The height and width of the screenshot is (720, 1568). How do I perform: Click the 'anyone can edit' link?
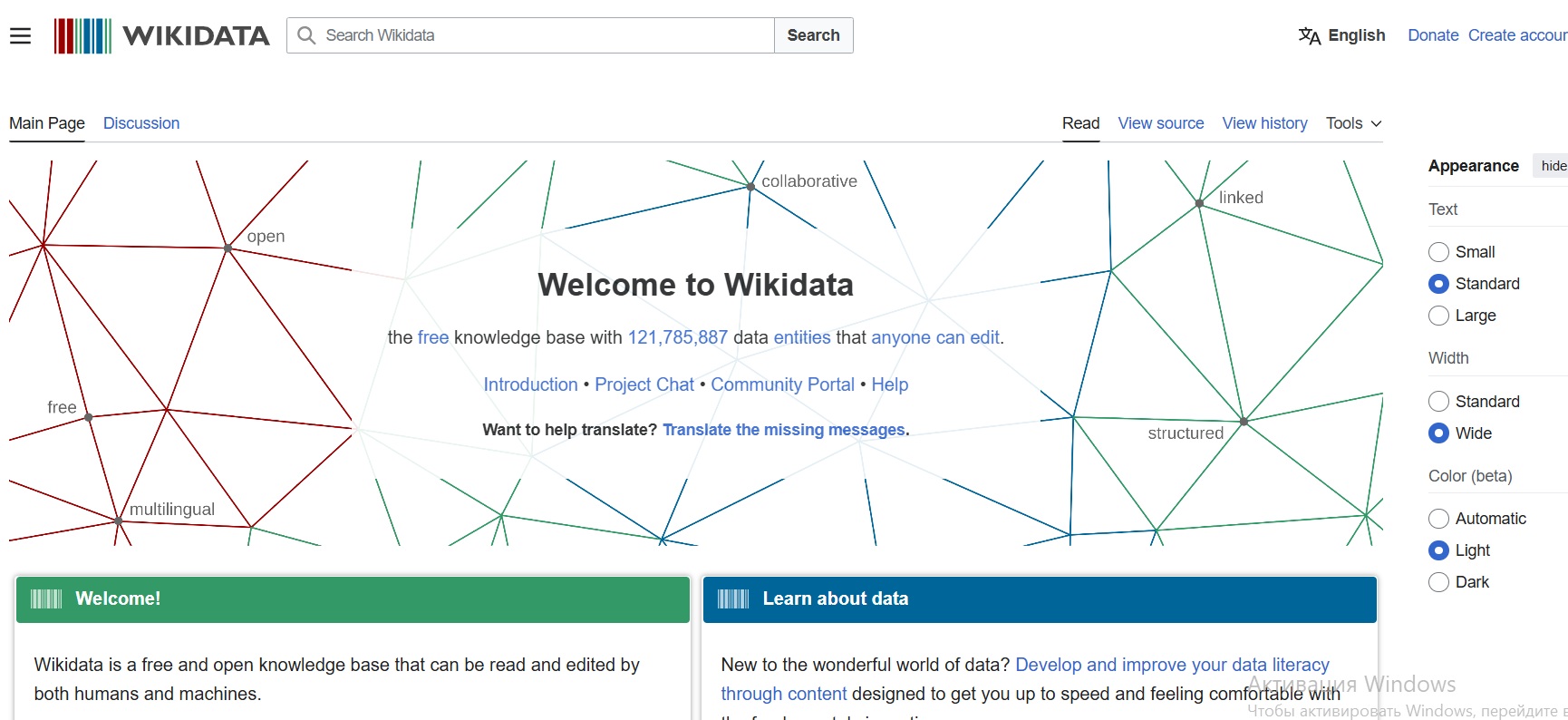[x=935, y=337]
